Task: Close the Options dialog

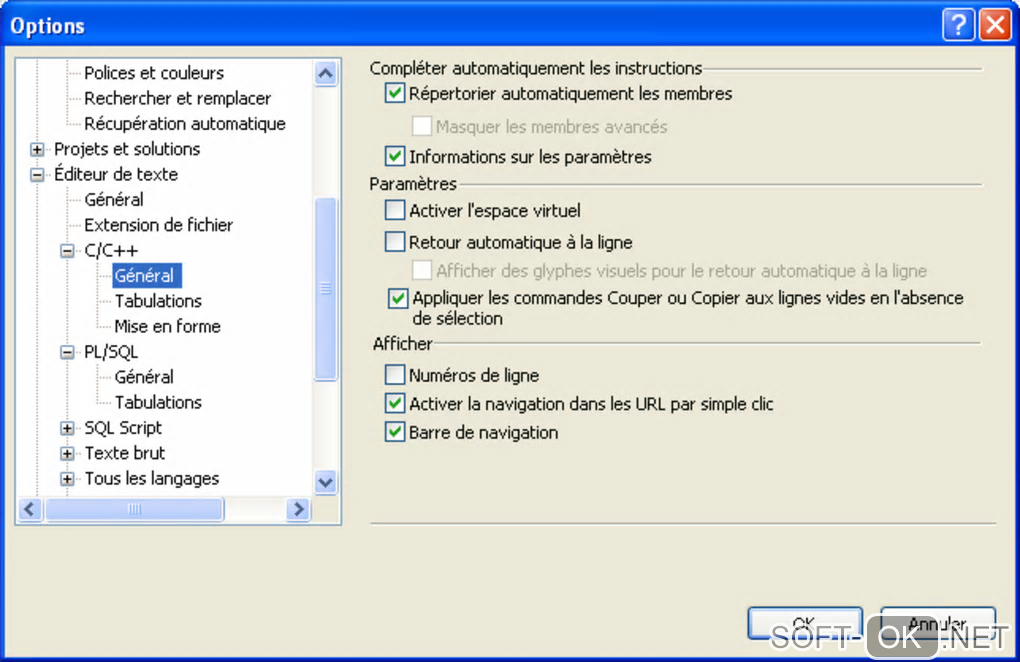Action: pos(994,25)
